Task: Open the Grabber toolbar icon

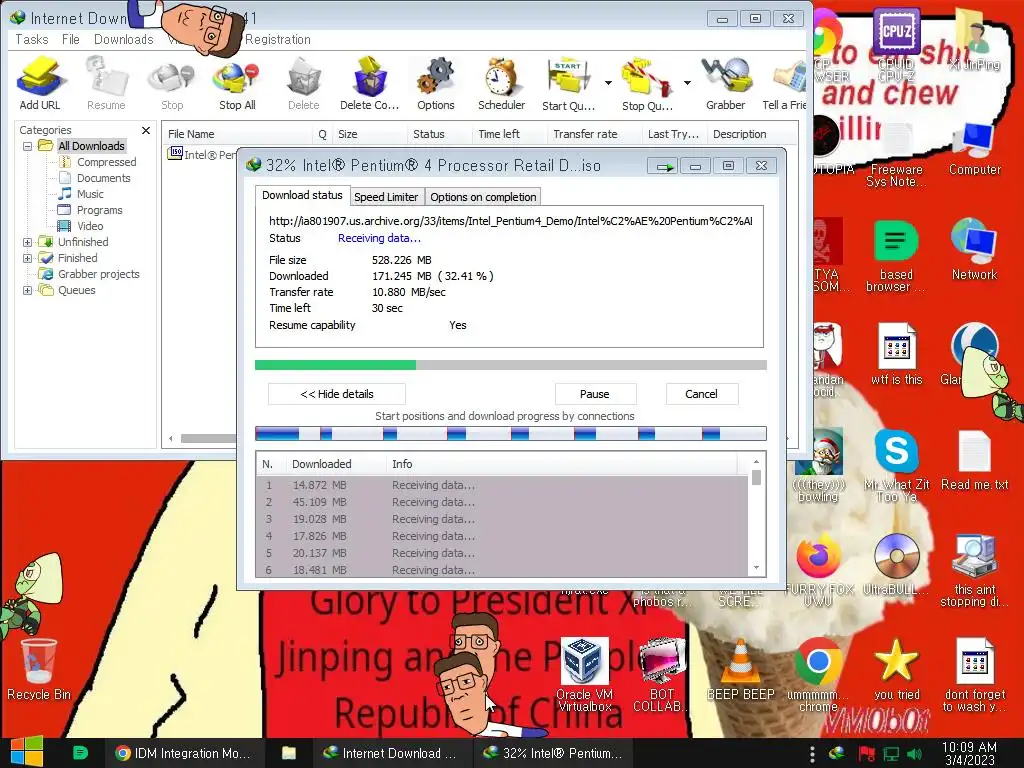Action: click(726, 83)
